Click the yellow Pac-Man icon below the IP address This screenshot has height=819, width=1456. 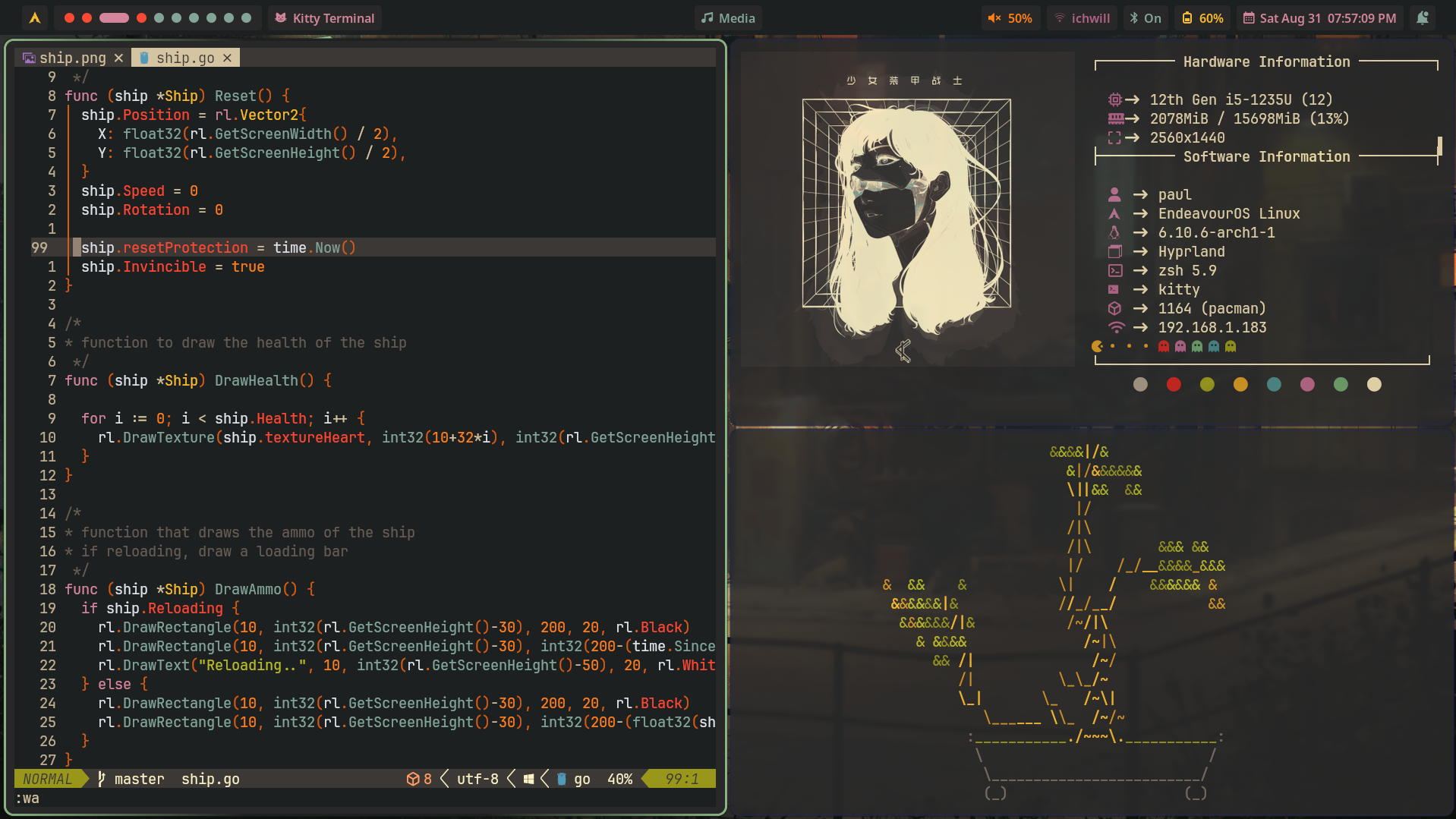pos(1097,346)
